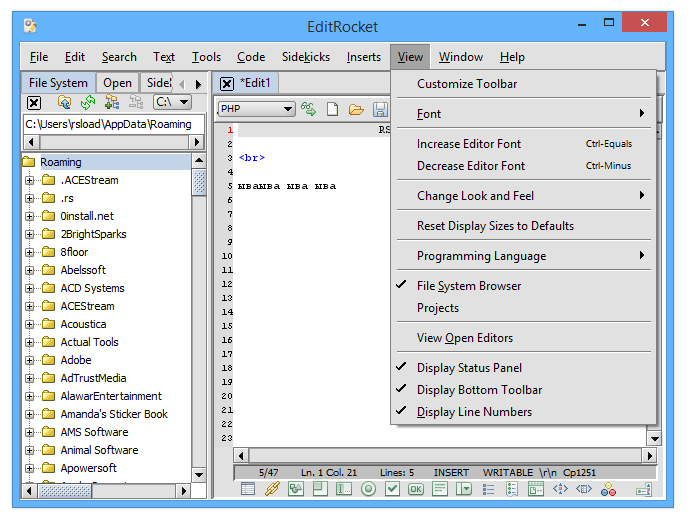Click the bulleted list icon in bottom toolbar
The width and height of the screenshot is (697, 529).
pos(488,489)
